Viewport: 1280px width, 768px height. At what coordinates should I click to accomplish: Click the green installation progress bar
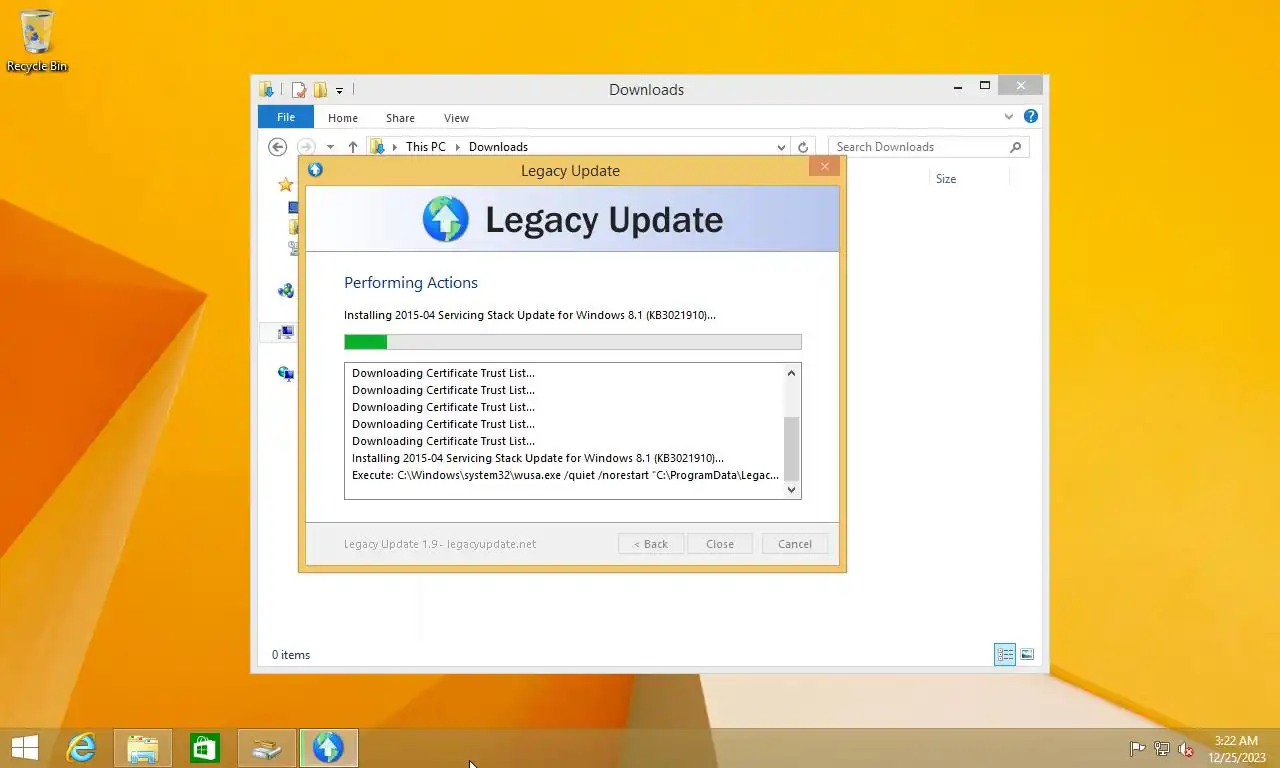[573, 342]
